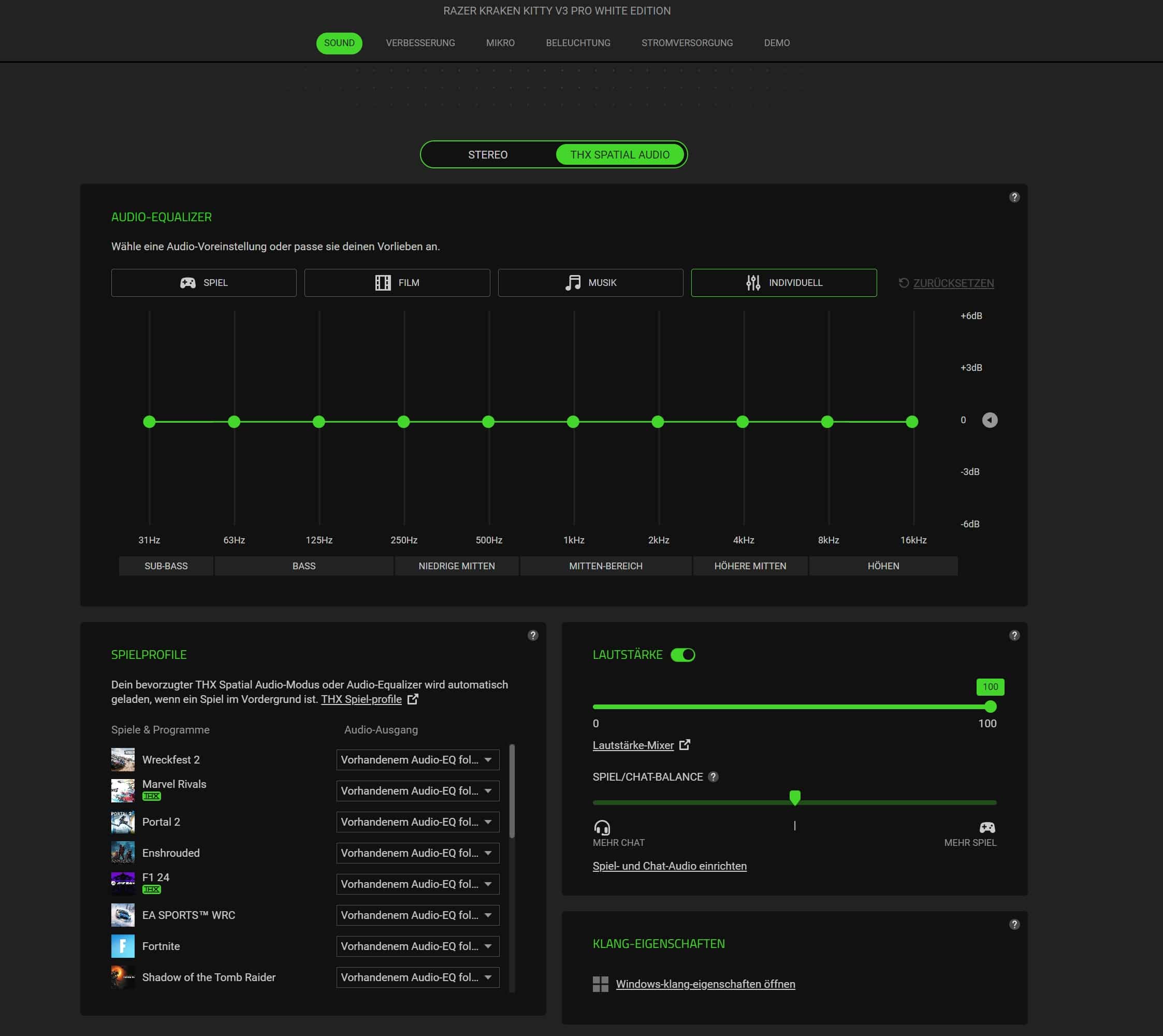
Task: Click the Lautstärke panel help icon
Action: tap(1014, 635)
